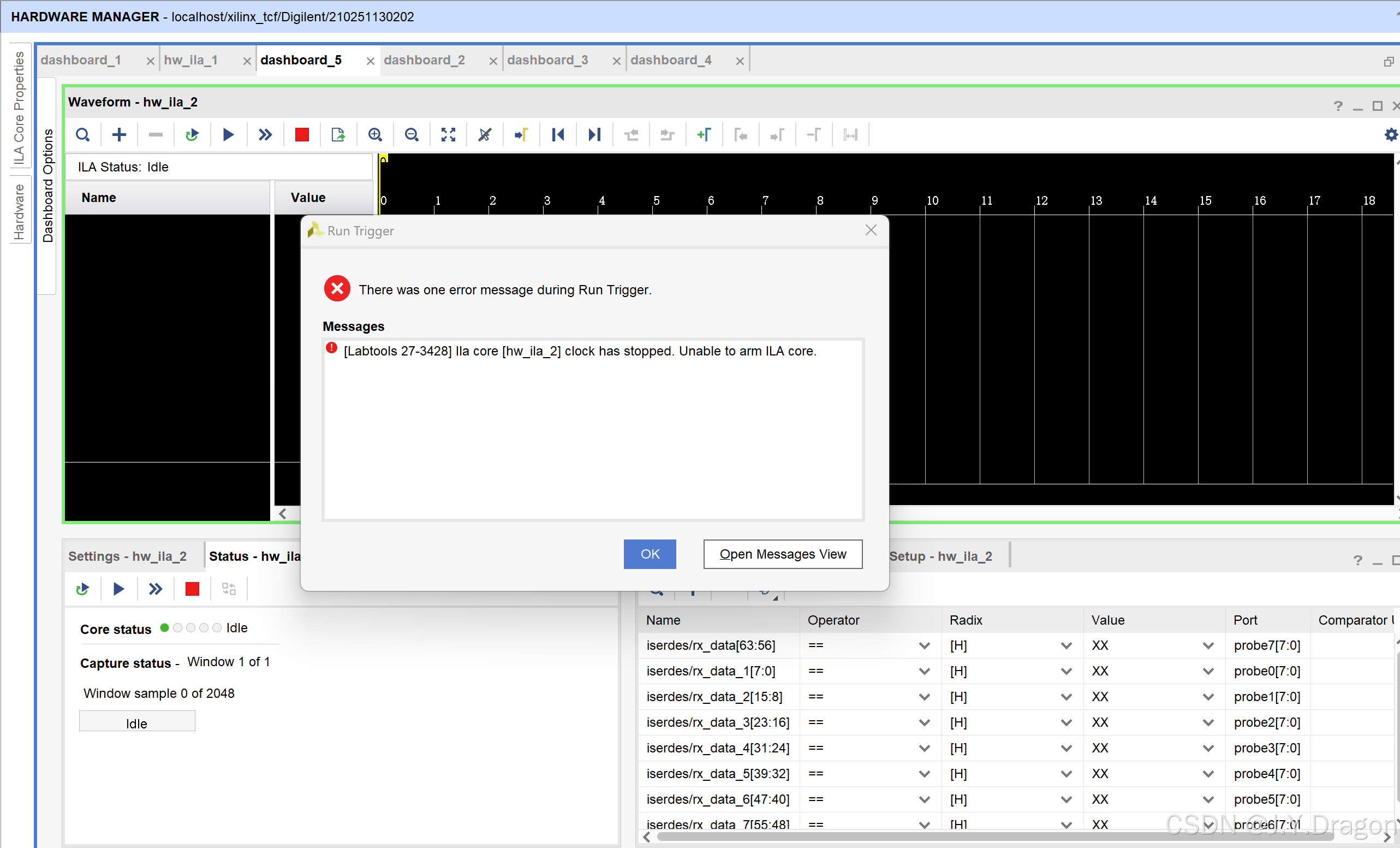Click the Open Messages View button
The width and height of the screenshot is (1400, 848).
coord(782,554)
